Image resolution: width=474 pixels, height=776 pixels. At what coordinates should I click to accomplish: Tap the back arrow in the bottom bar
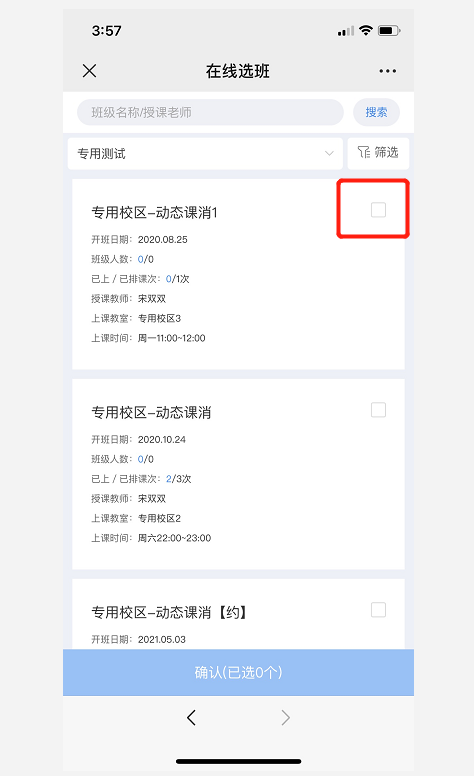[x=191, y=717]
